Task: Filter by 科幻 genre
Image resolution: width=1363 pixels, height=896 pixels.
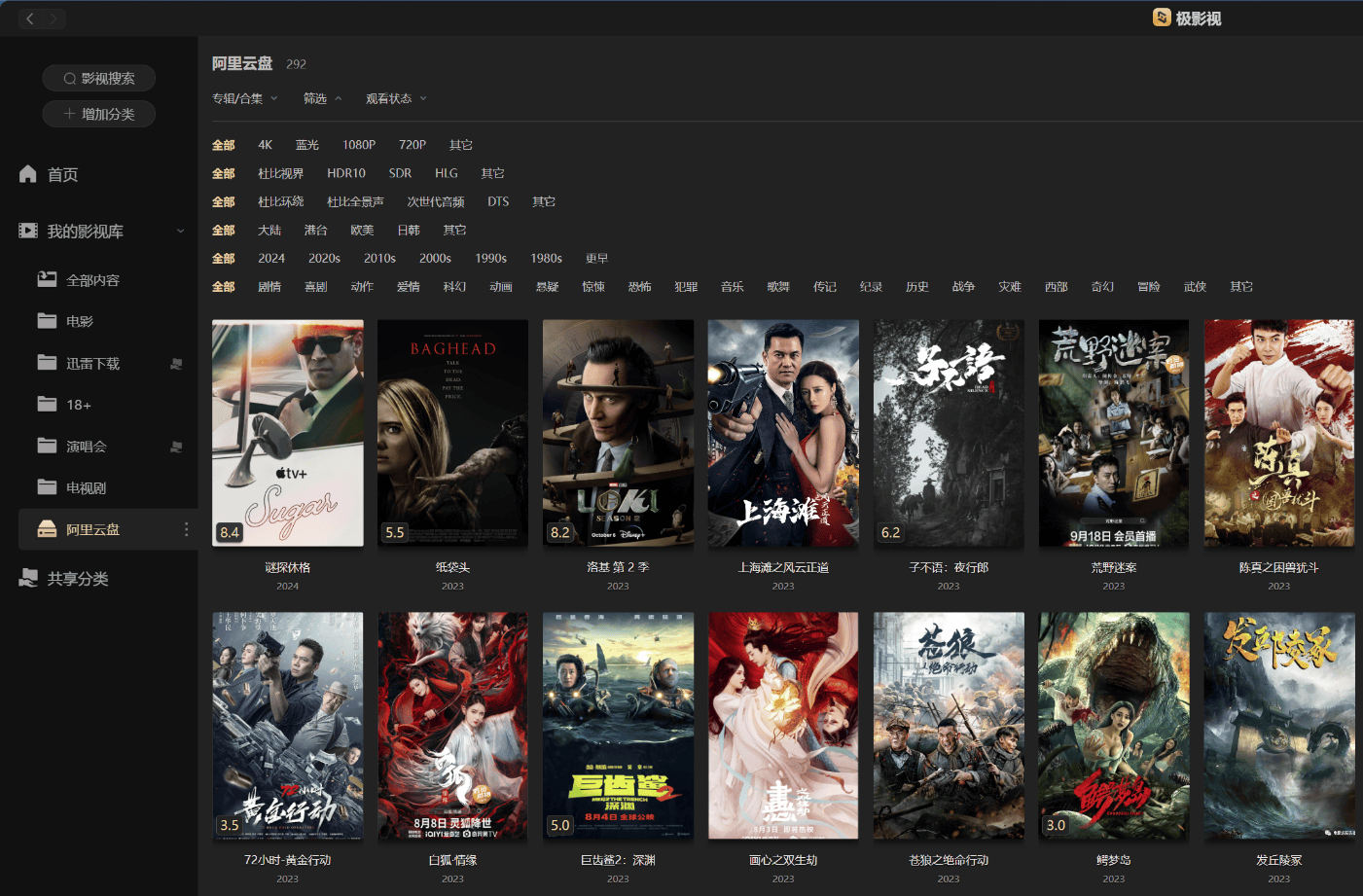Action: pyautogui.click(x=454, y=286)
